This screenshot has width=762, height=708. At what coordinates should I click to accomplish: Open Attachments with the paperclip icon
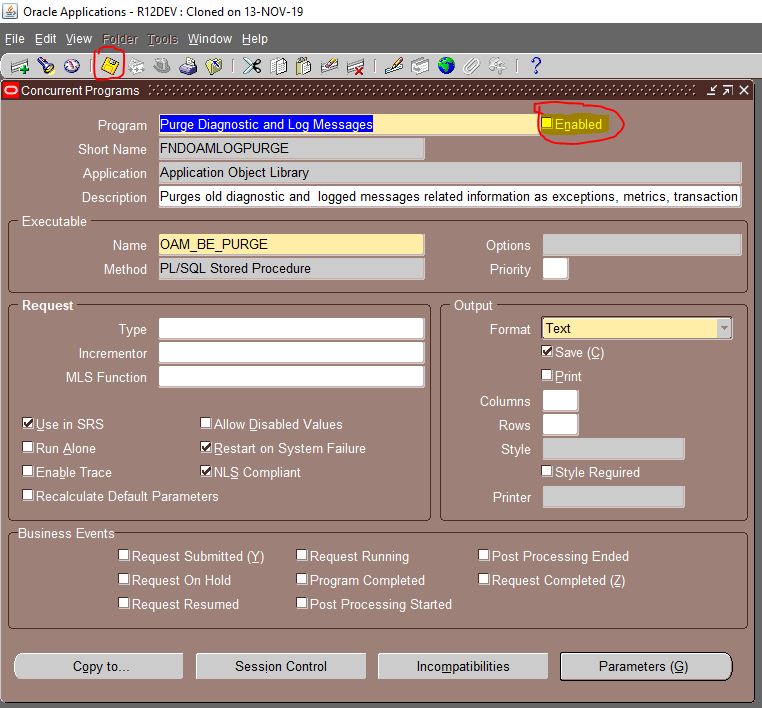pos(471,66)
